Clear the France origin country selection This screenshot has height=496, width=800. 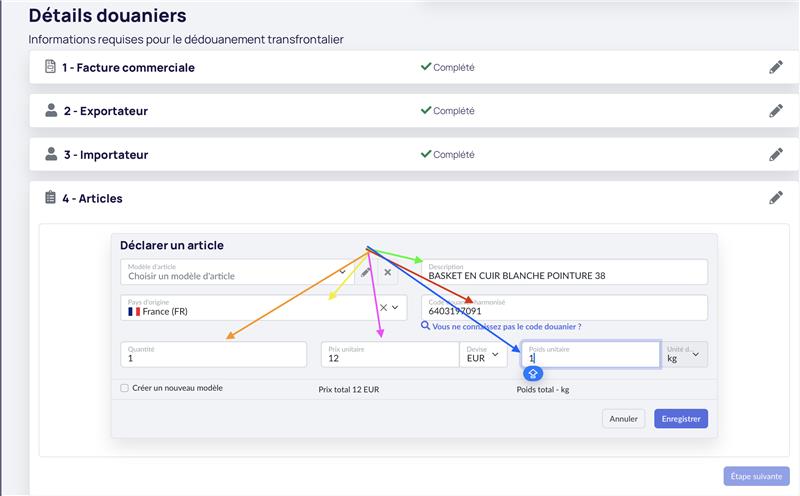pyautogui.click(x=383, y=307)
